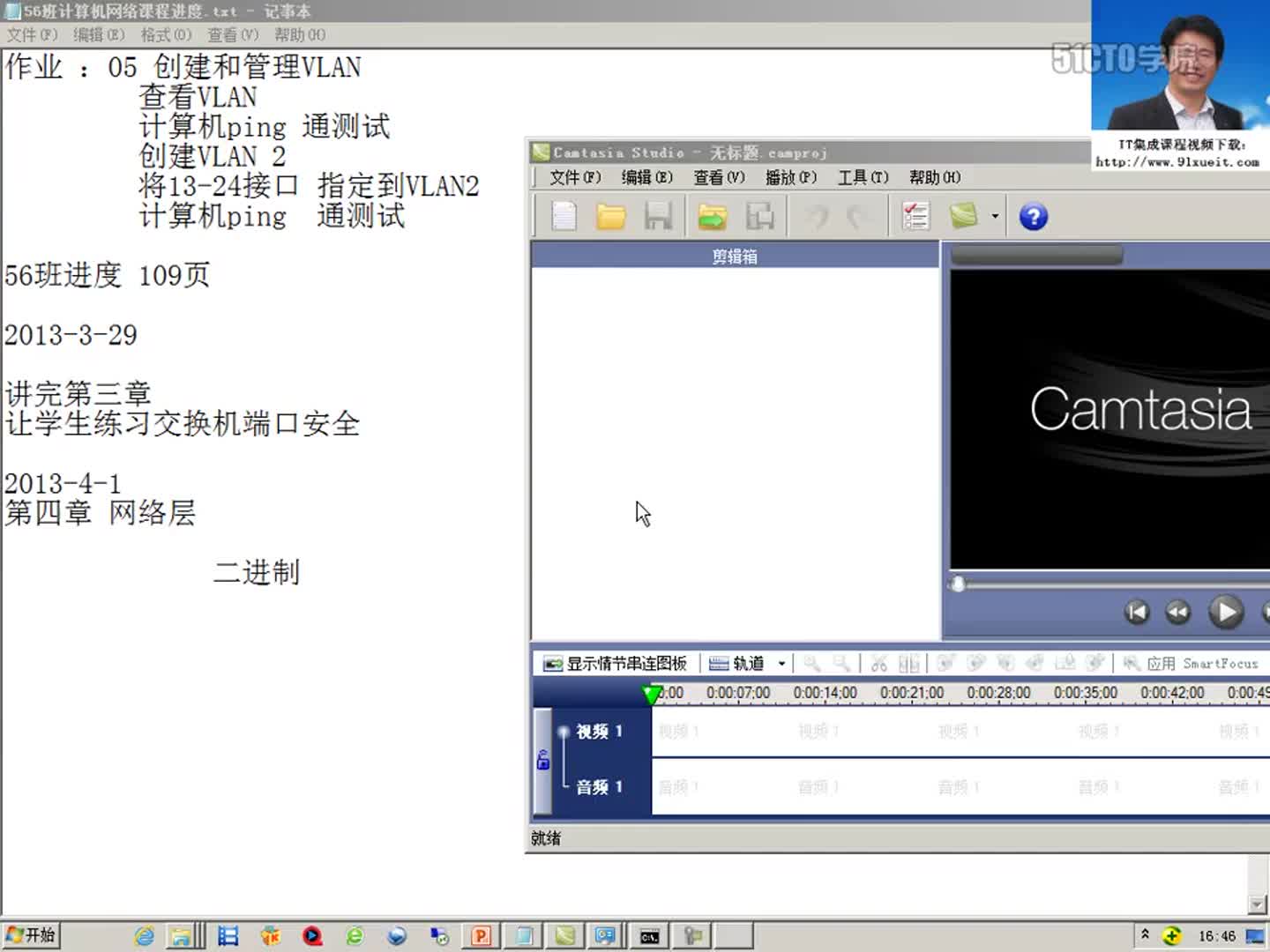Click timeline zoom out magnifier
Screen dimensions: 1270x952
(x=842, y=664)
